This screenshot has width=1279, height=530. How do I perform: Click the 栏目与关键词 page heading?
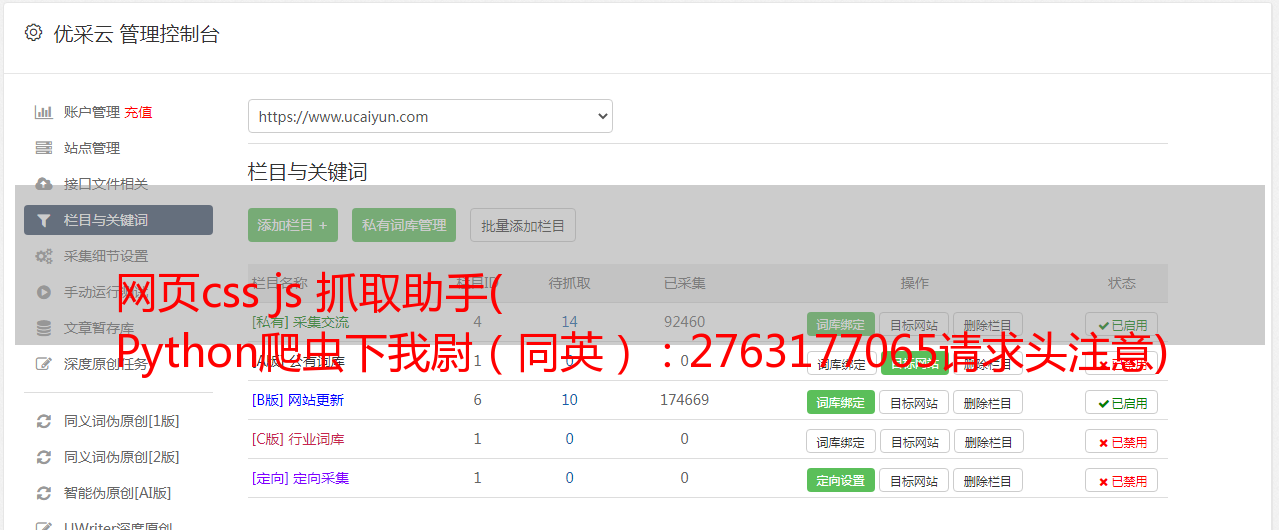308,172
